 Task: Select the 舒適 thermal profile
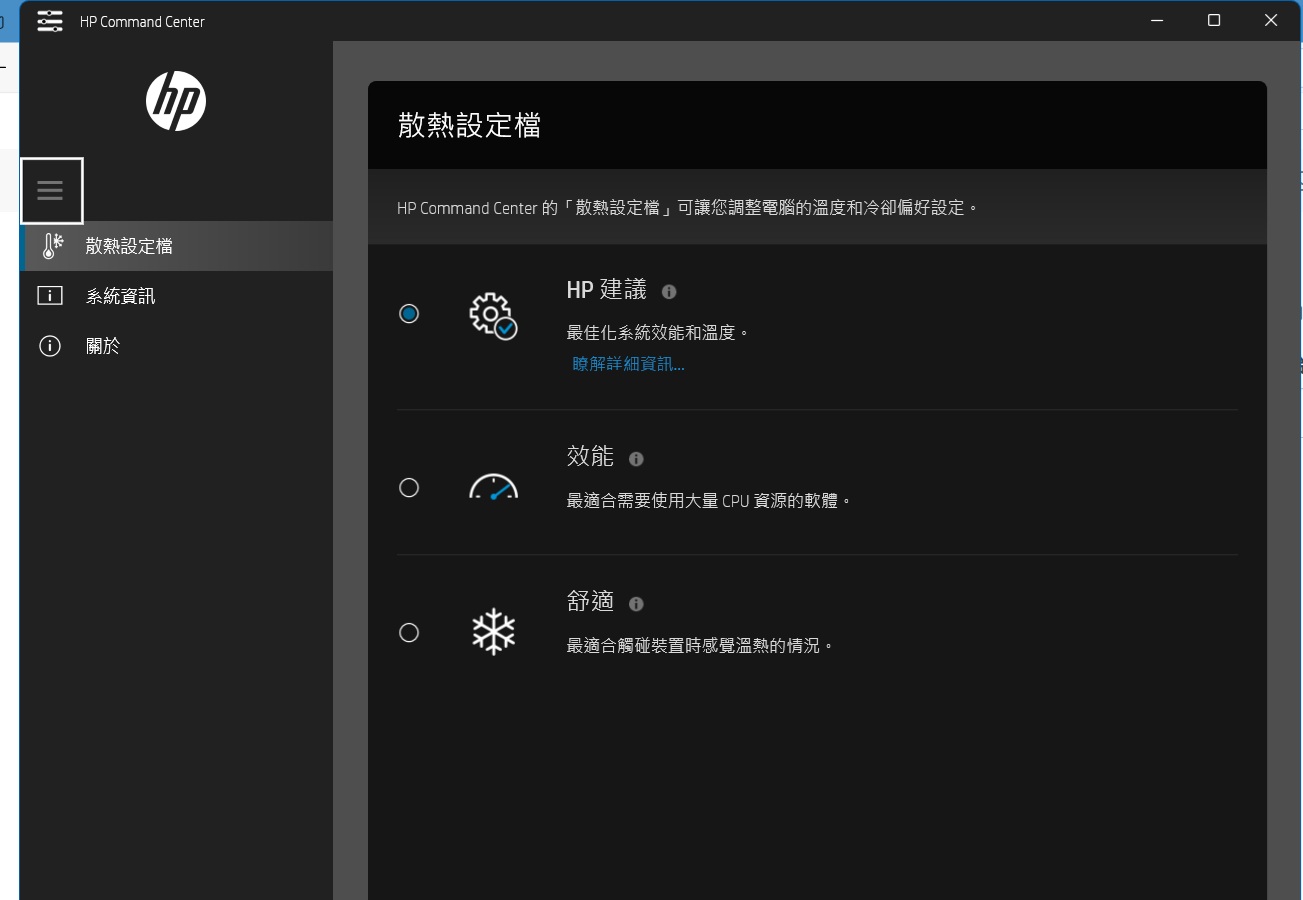click(409, 632)
